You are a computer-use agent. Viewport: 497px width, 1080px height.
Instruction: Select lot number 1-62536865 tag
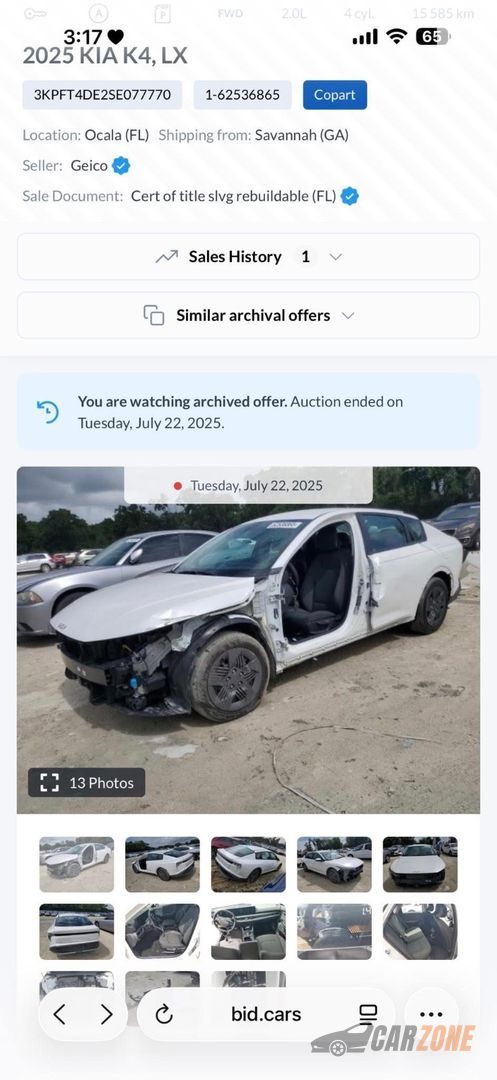point(242,95)
